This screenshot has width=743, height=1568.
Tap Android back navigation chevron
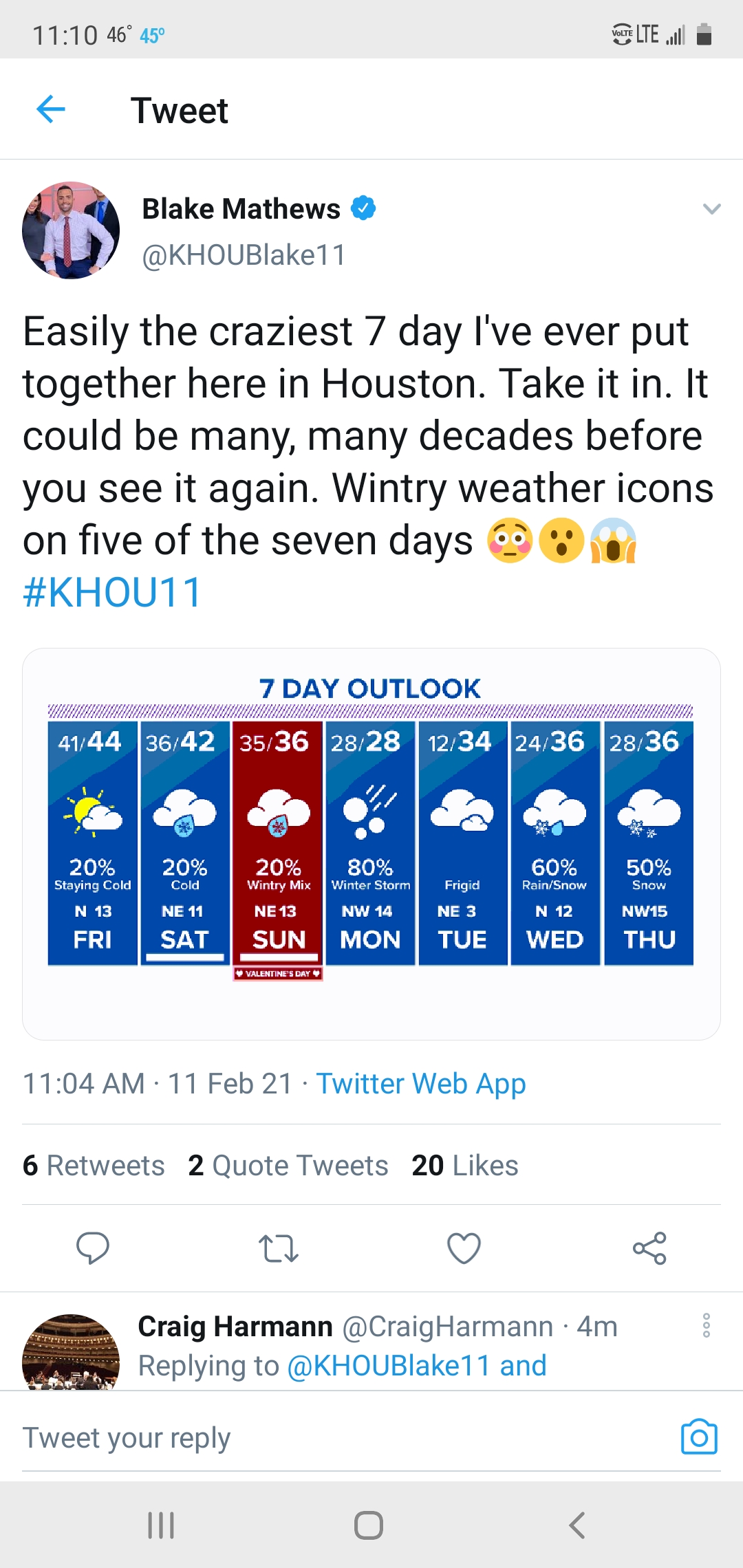(577, 1525)
